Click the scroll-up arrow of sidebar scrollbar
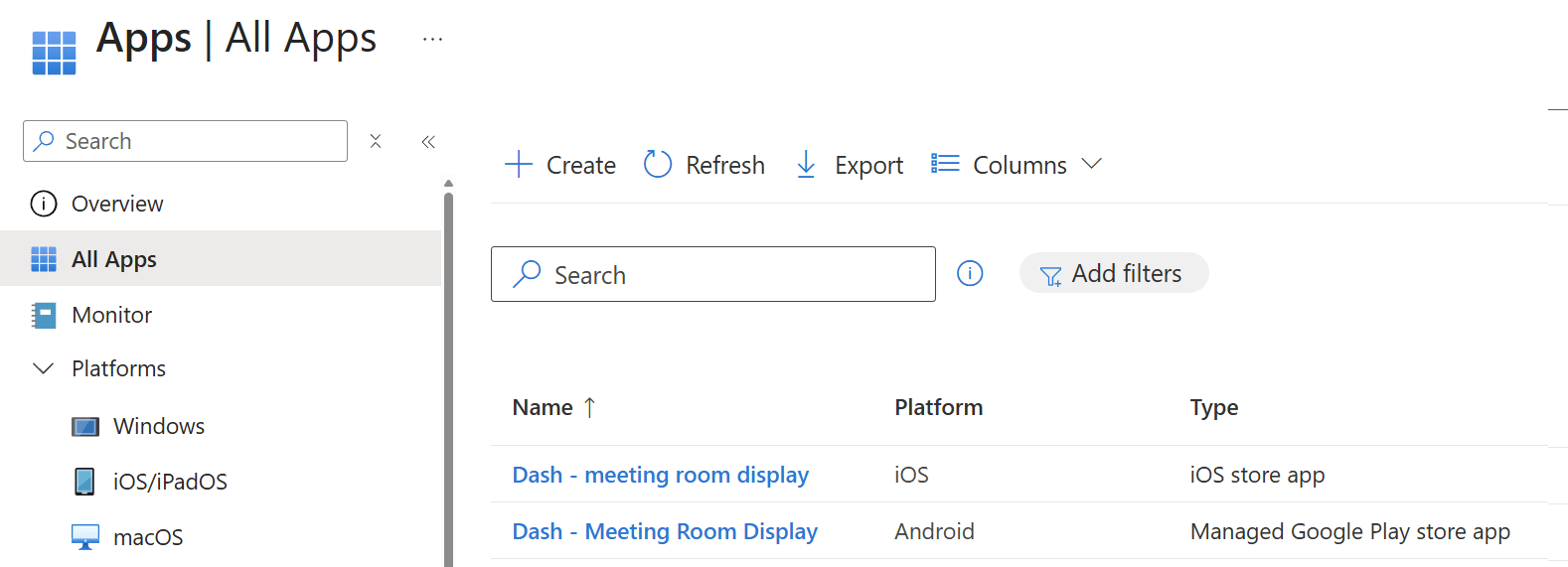Image resolution: width=1568 pixels, height=567 pixels. 448,184
